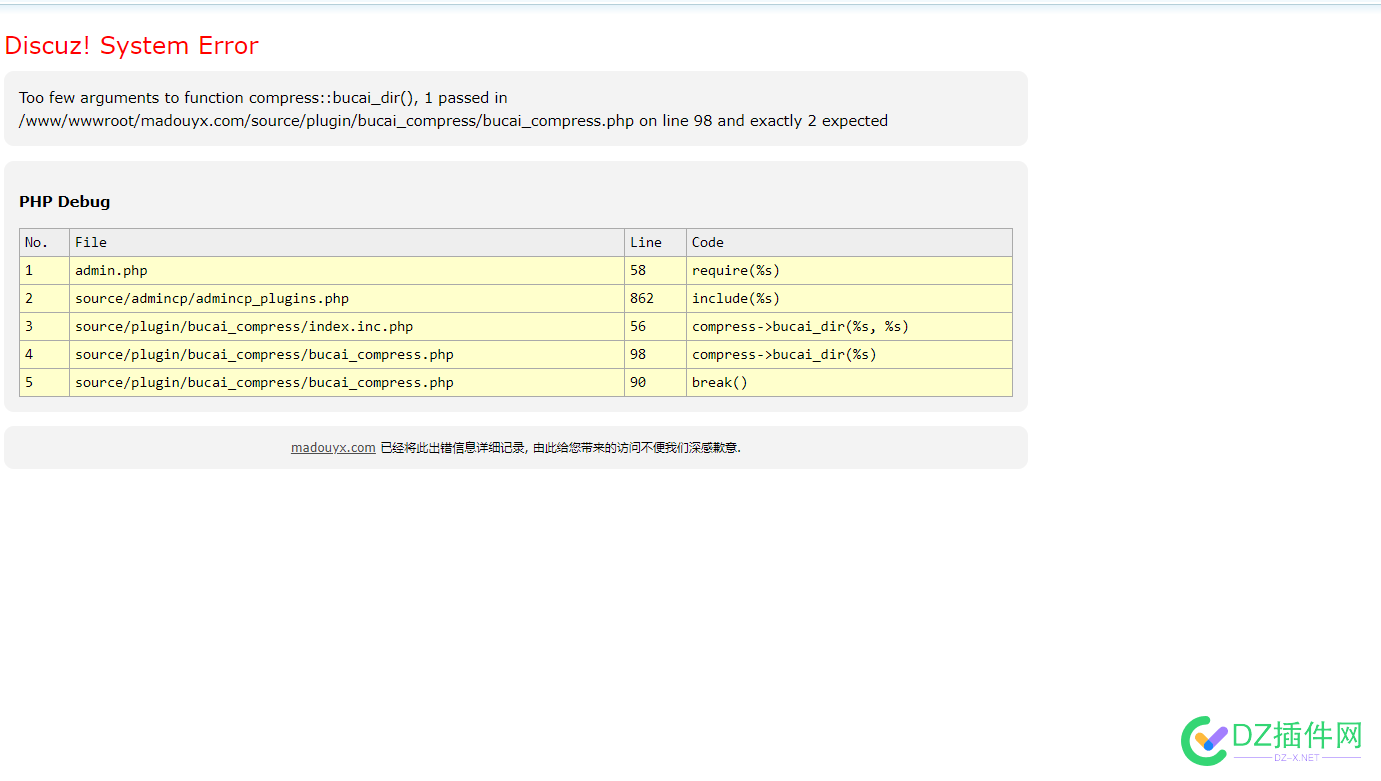This screenshot has height=781, width=1381.
Task: Select the bucai_compress/index.inc.php file cell
Action: tap(347, 326)
